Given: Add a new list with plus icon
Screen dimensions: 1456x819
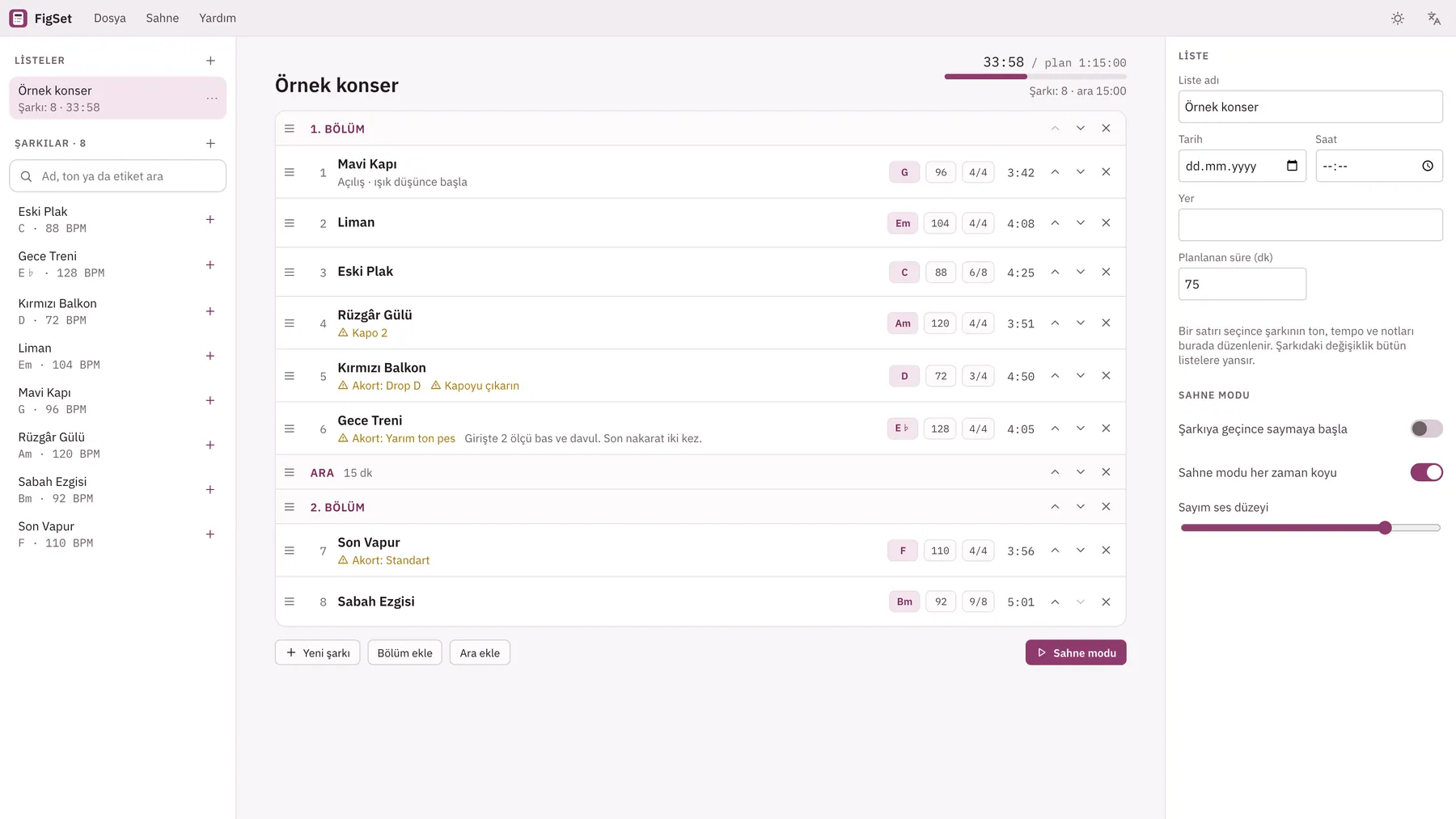Looking at the screenshot, I should [210, 61].
